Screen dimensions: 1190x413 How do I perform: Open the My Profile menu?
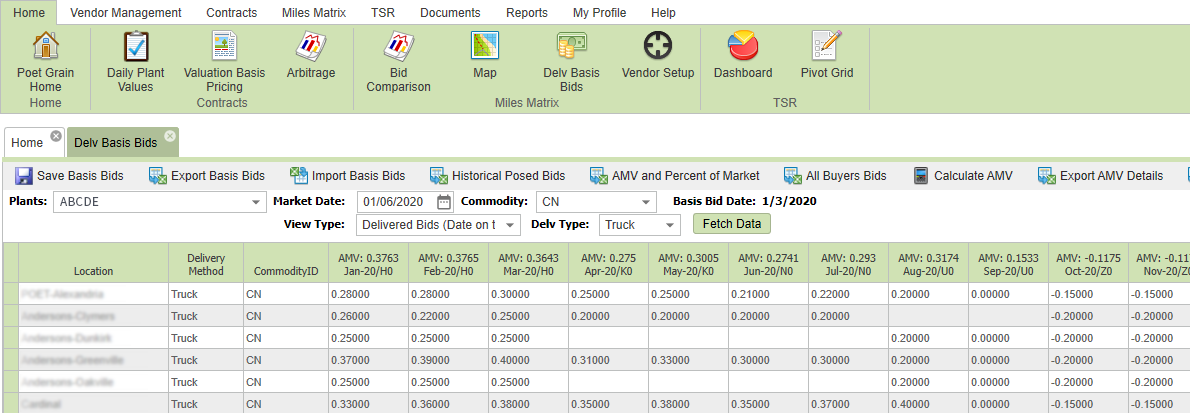click(x=600, y=13)
